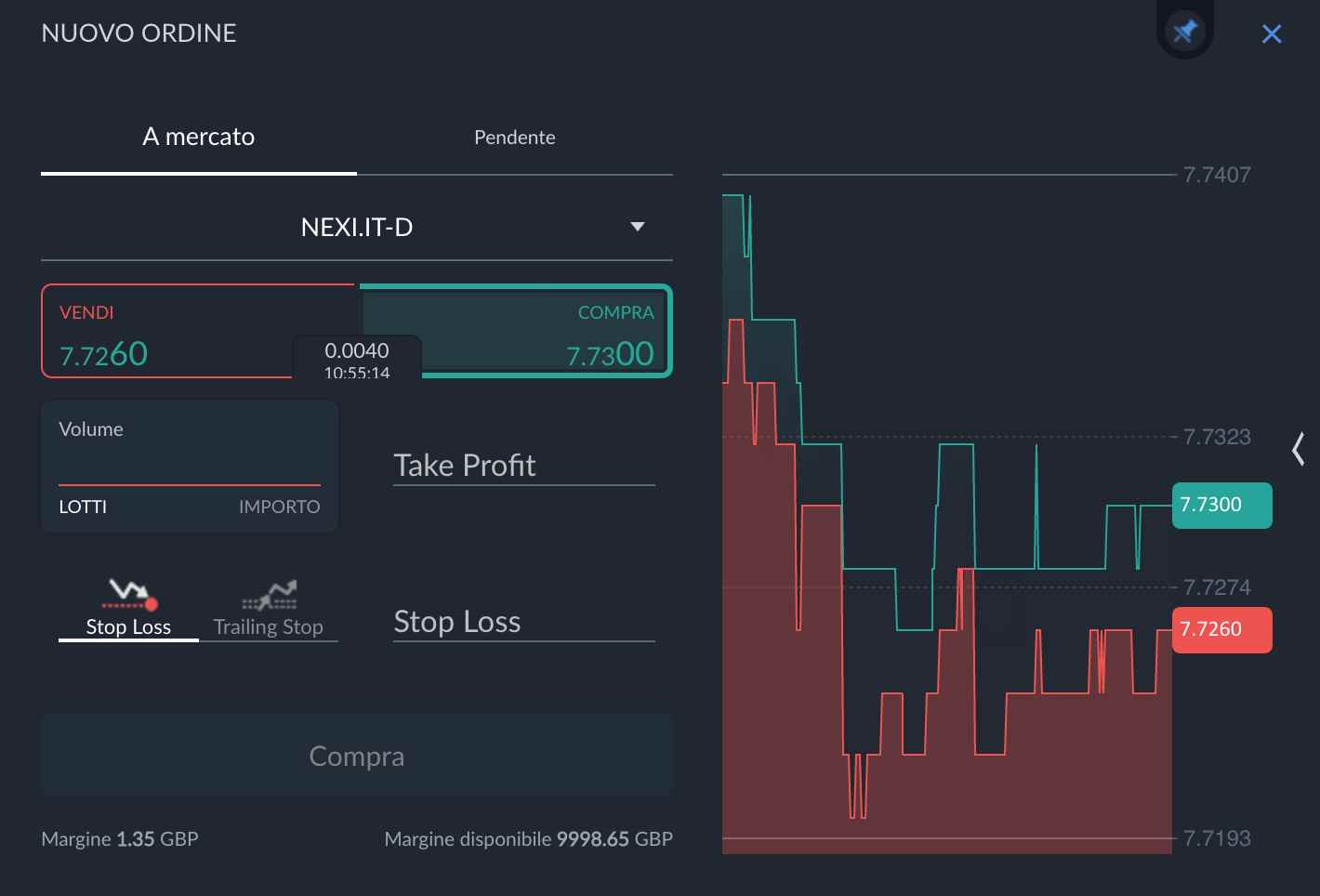Select the VENDI sell price box
Image resolution: width=1320 pixels, height=896 pixels.
tap(167, 332)
